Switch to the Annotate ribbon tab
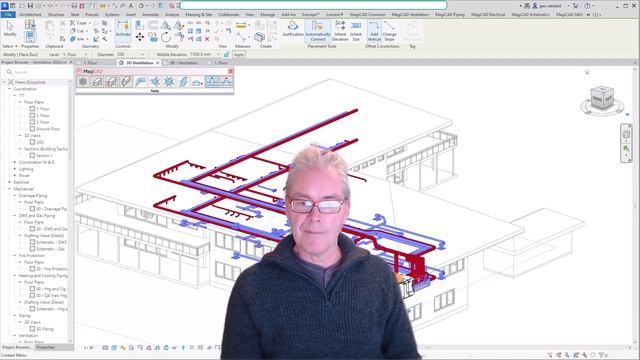 click(x=150, y=14)
